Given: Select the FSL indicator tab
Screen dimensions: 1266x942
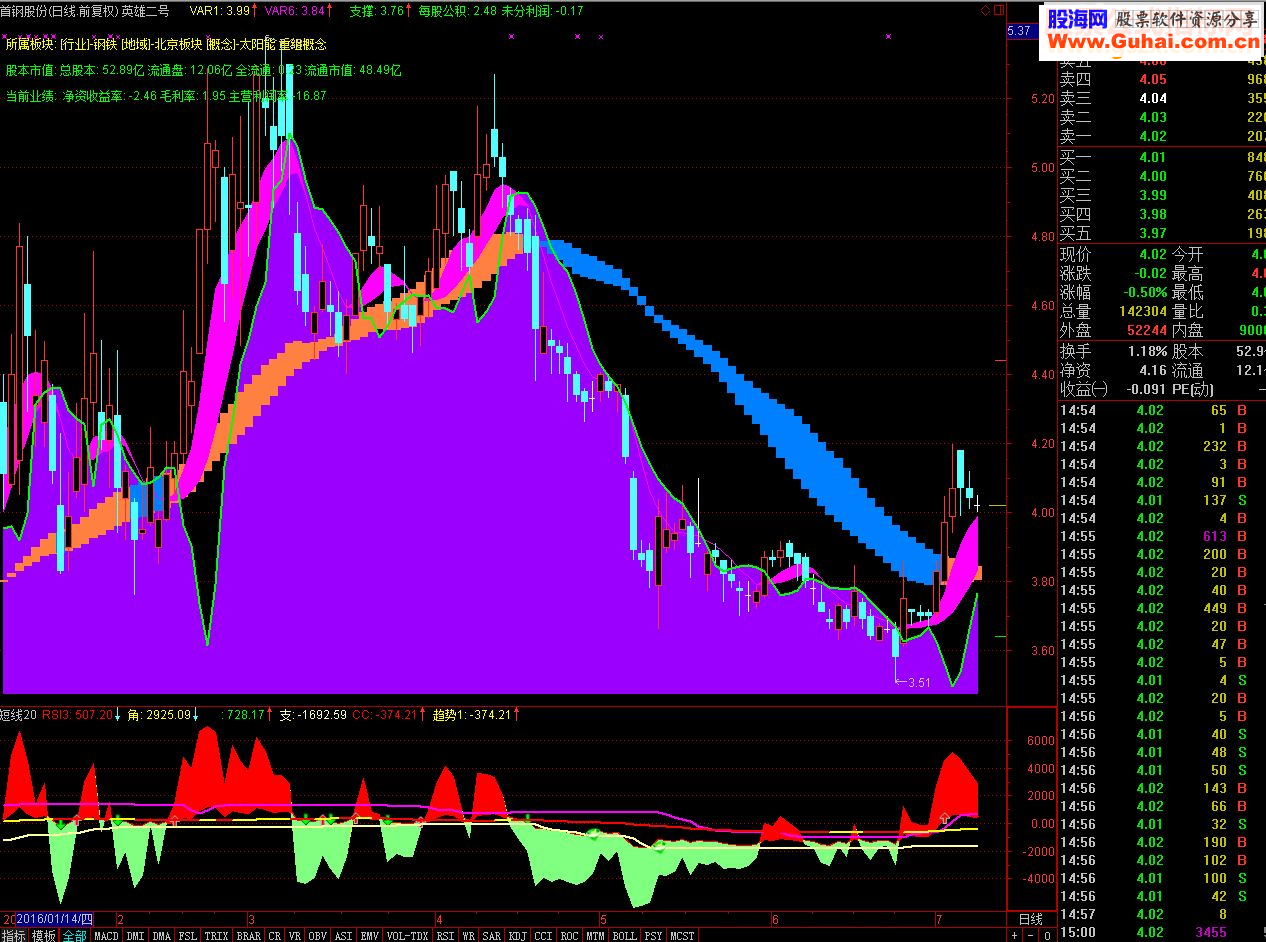Looking at the screenshot, I should coord(188,936).
